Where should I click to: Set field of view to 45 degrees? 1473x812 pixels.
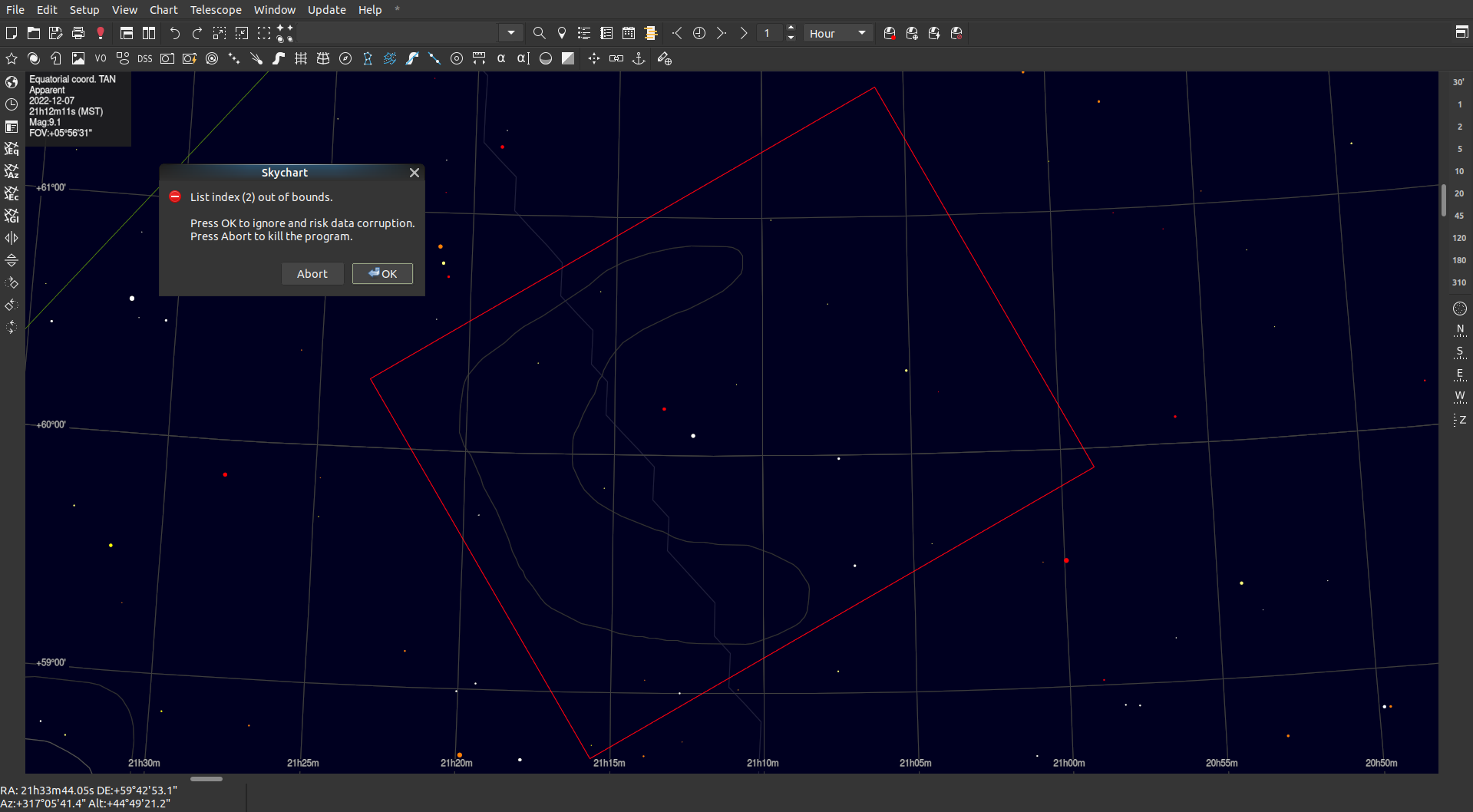pos(1458,216)
